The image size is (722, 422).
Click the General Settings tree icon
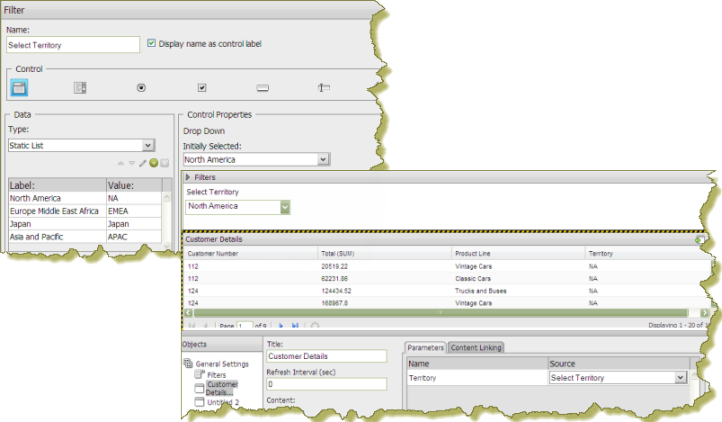[x=188, y=363]
